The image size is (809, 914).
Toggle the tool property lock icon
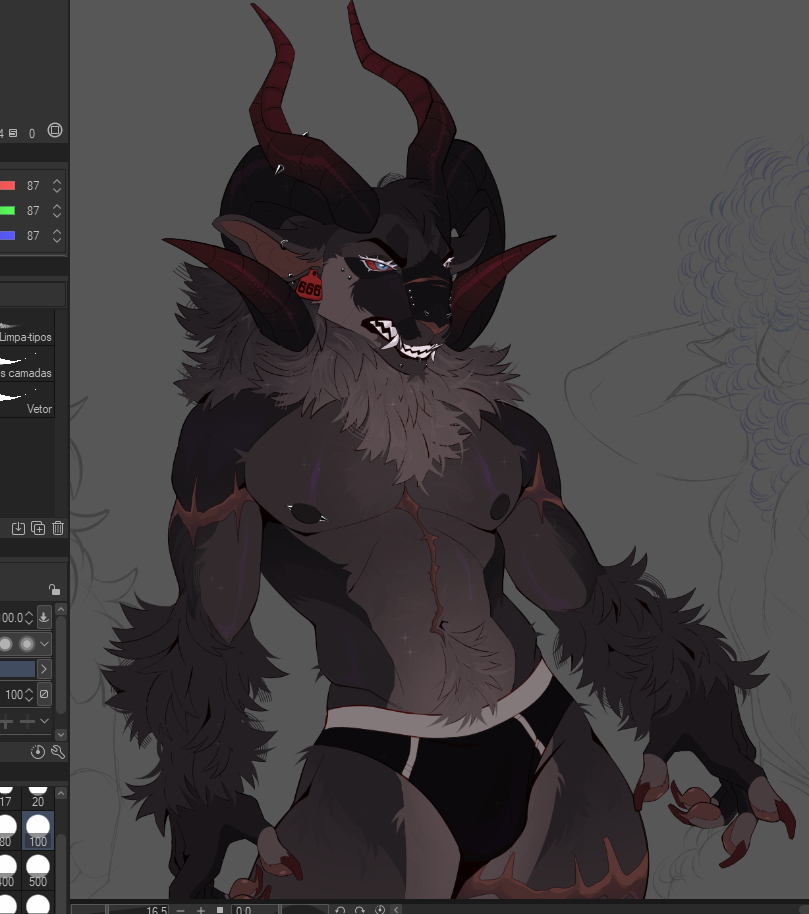pos(53,590)
